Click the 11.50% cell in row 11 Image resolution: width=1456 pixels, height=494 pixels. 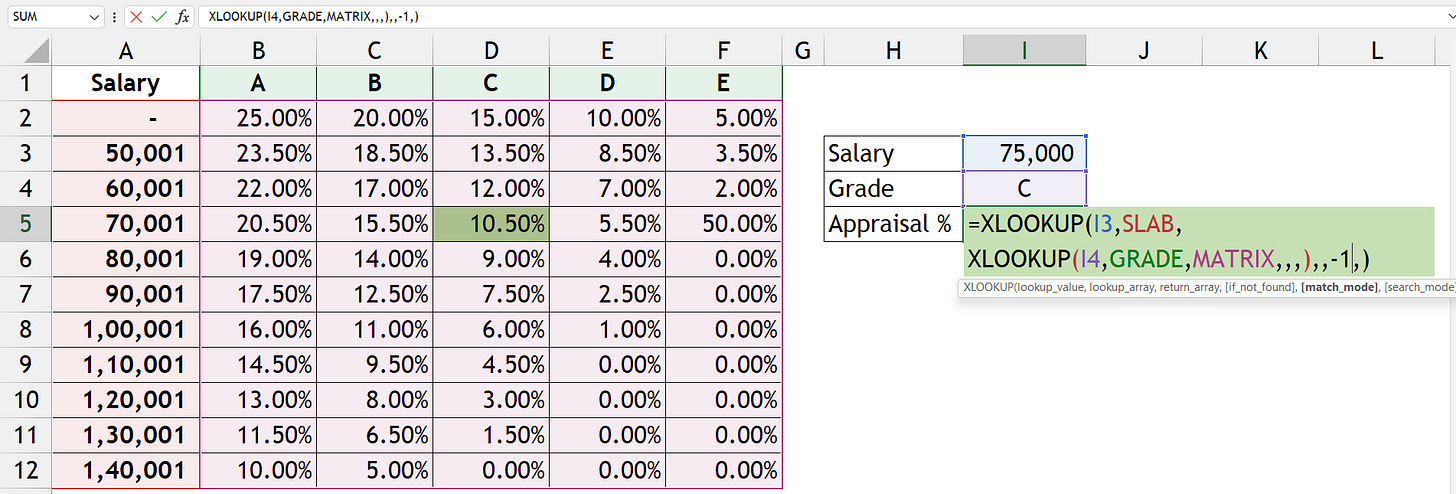(x=258, y=434)
